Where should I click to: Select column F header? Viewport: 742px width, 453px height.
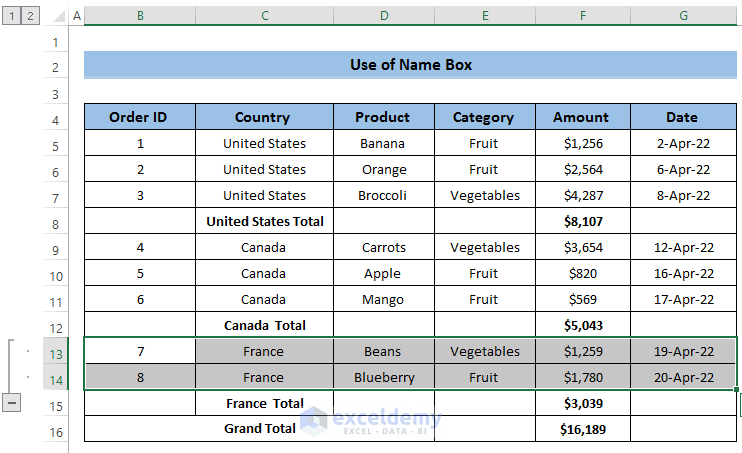coord(582,16)
